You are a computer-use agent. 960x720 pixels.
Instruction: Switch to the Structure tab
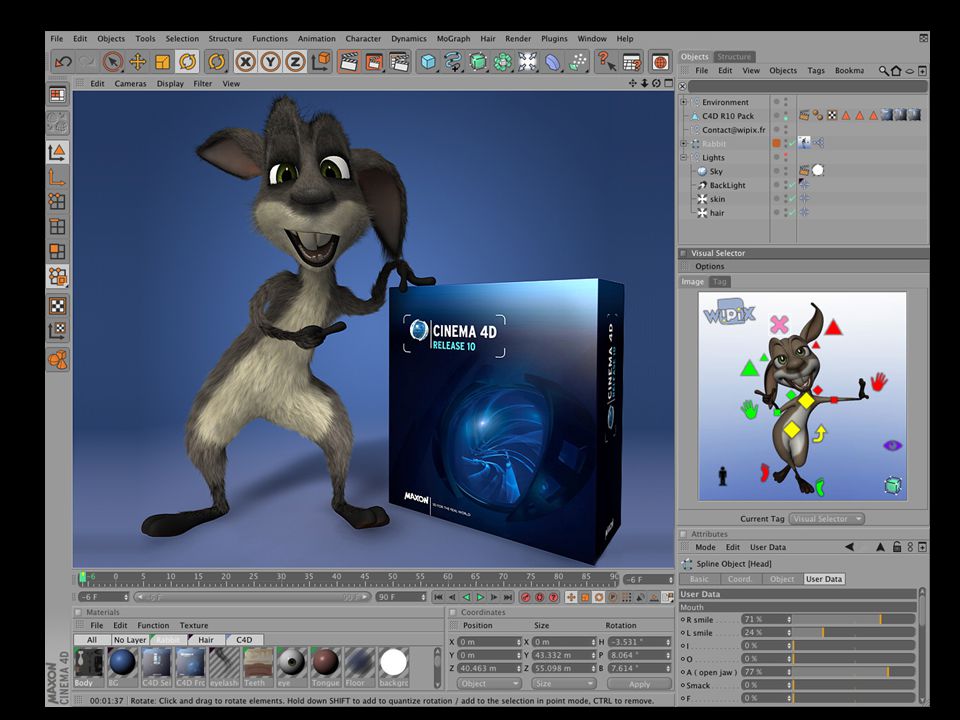click(734, 56)
